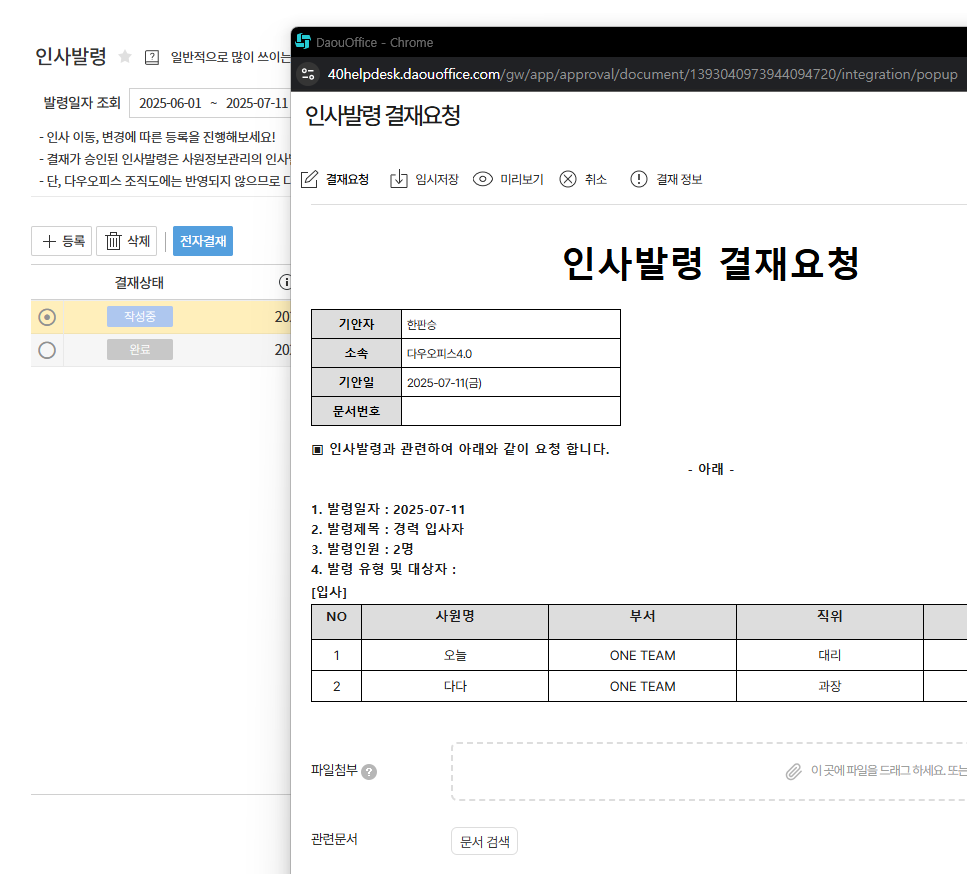Screen dimensions: 967x874
Task: Click the favorite star next to 인사발령
Action: click(x=125, y=57)
